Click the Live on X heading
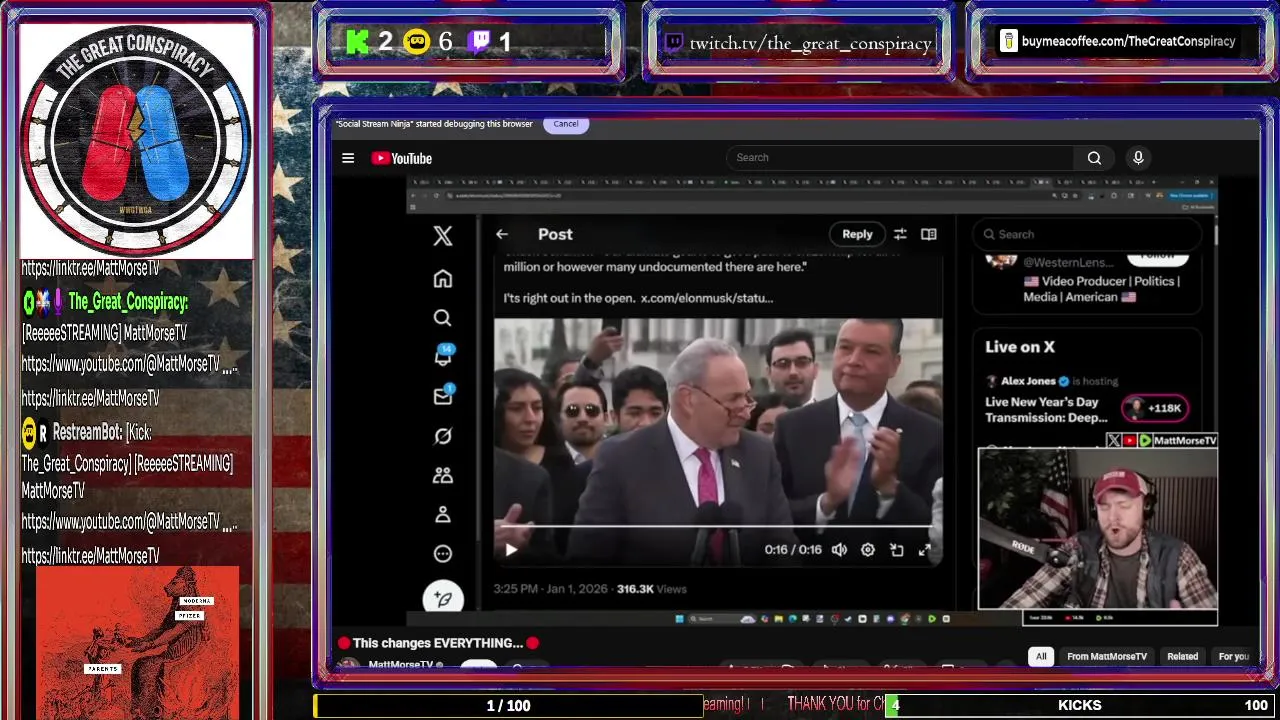The image size is (1280, 720). coord(1020,347)
